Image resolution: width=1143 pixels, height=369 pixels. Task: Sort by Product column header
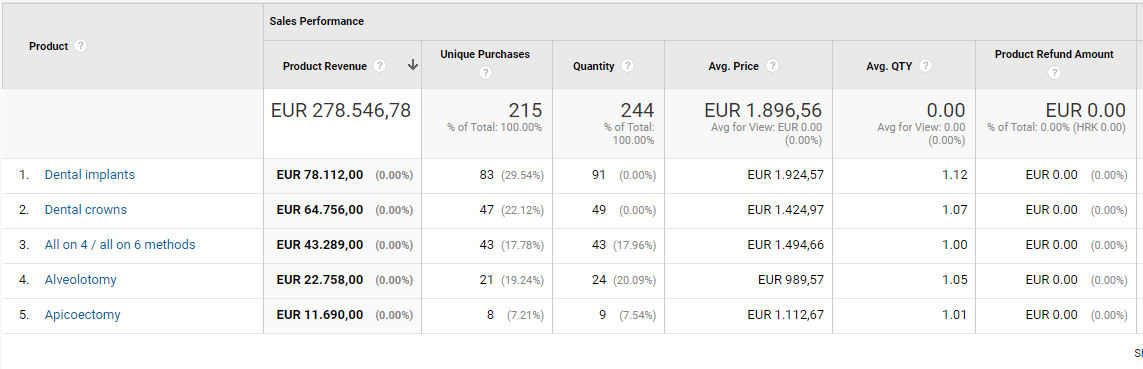(x=48, y=46)
